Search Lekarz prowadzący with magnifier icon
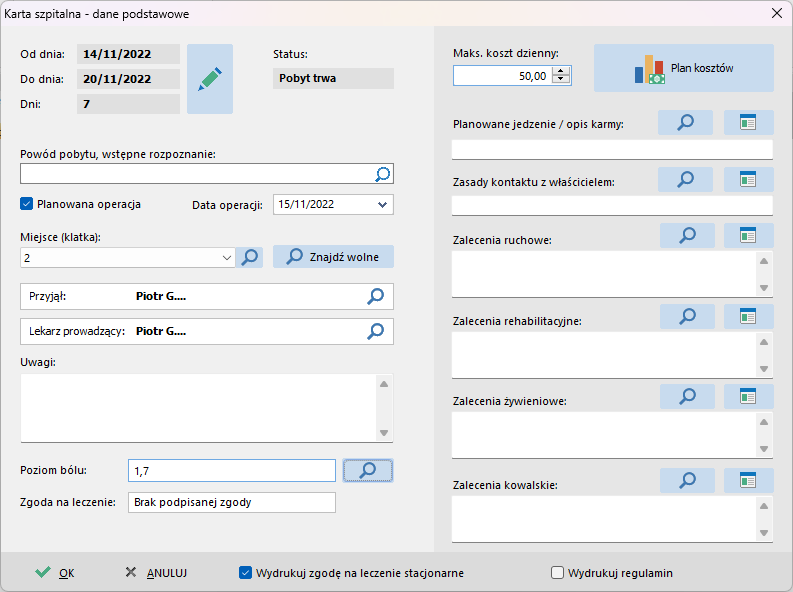 (375, 332)
